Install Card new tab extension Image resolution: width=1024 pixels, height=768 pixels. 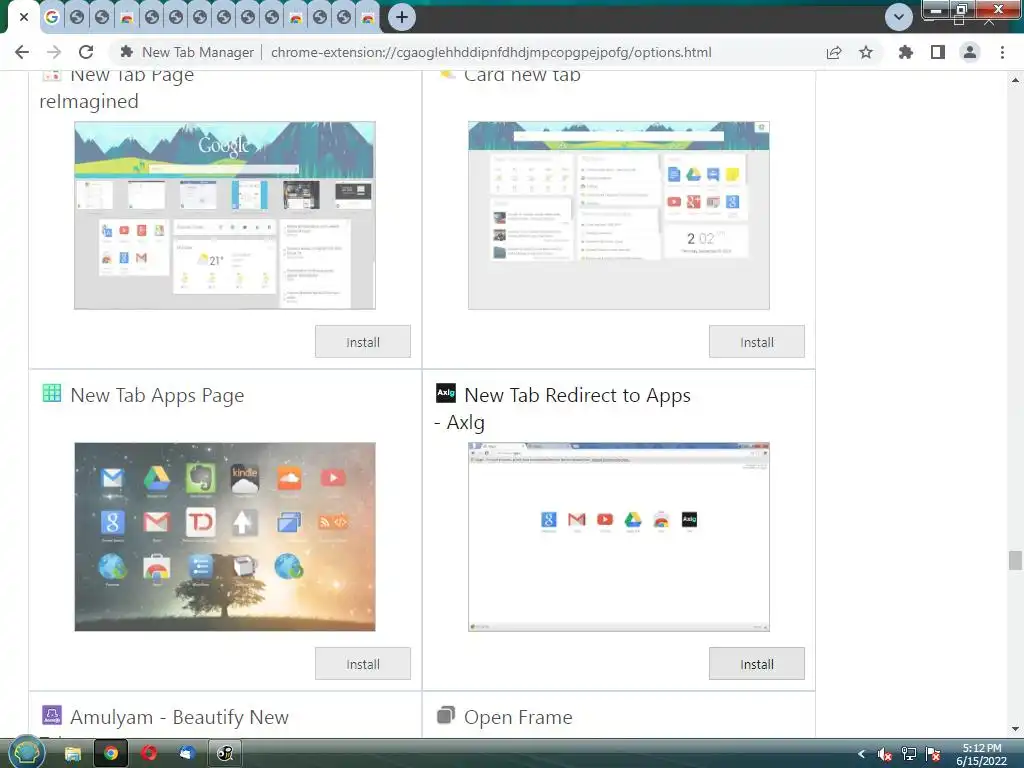(756, 342)
